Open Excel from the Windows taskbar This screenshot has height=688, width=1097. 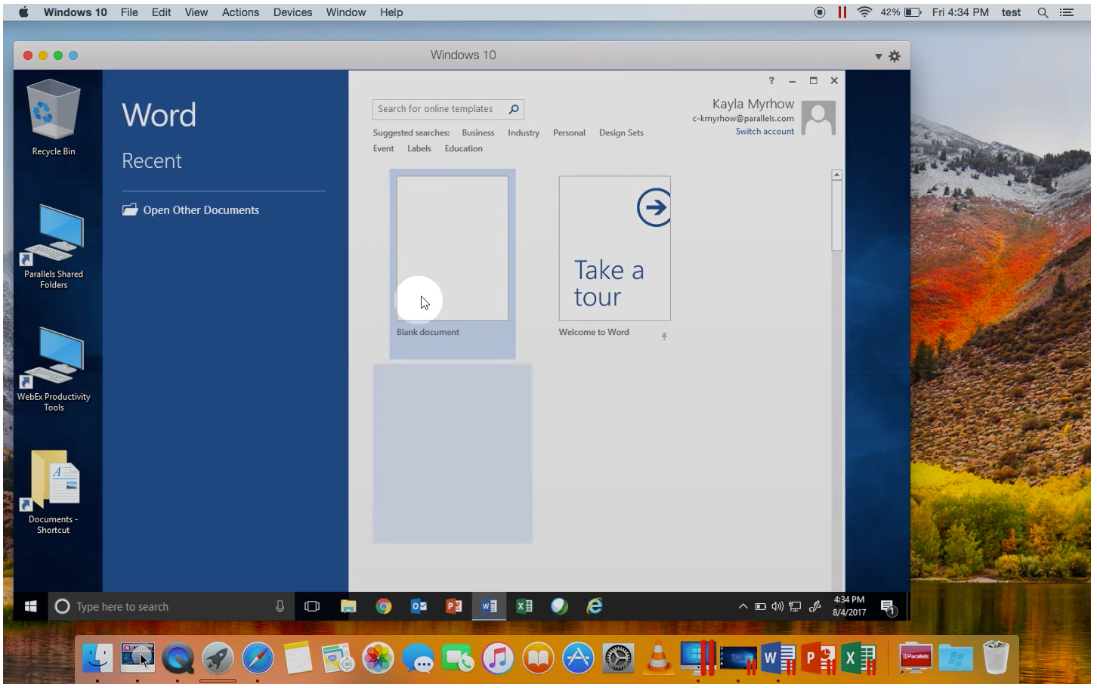coord(524,606)
